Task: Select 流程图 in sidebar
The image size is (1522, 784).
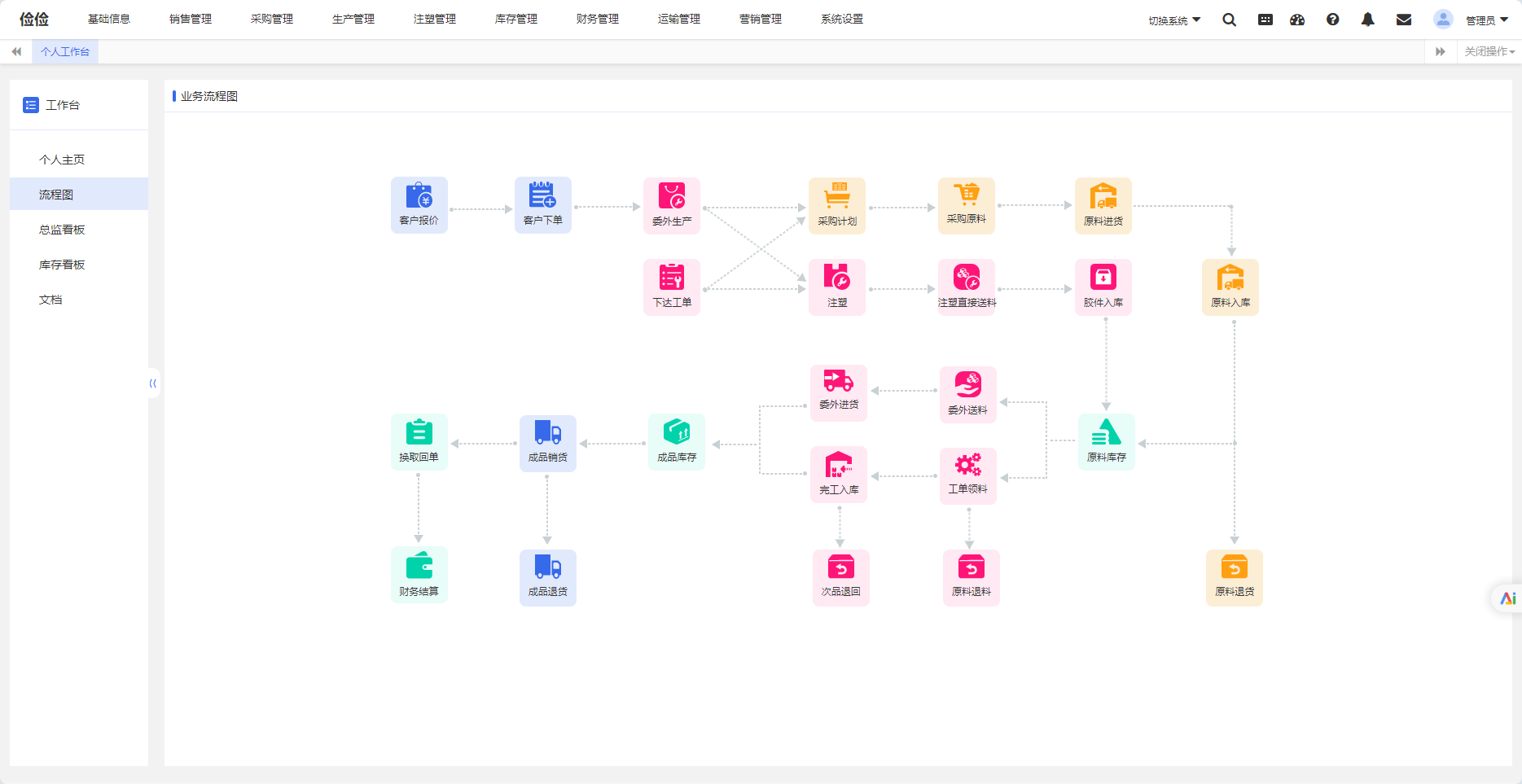Action: pyautogui.click(x=79, y=195)
